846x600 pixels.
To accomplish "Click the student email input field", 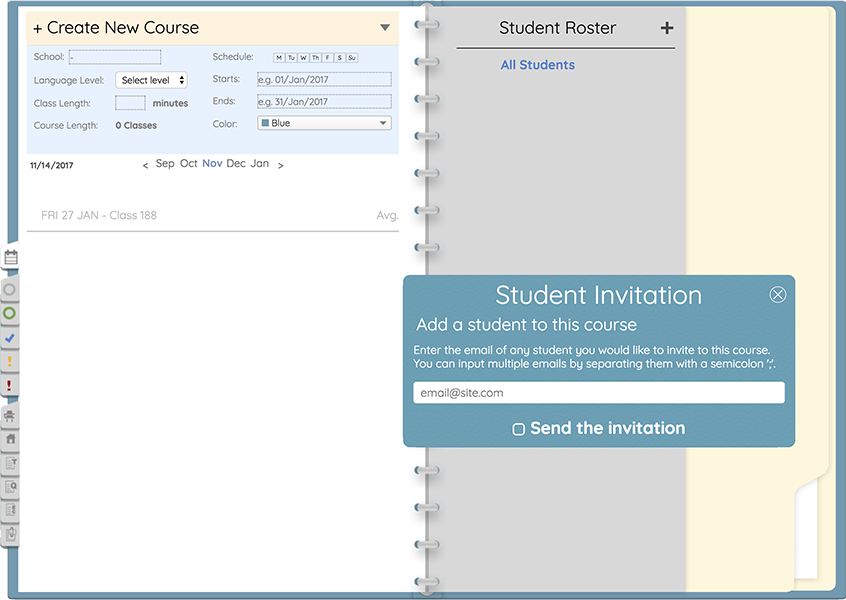I will (599, 393).
